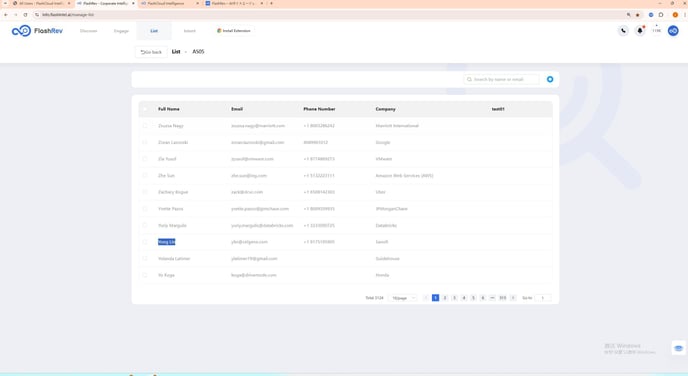This screenshot has height=376, width=688.
Task: Click the browser forward arrow
Action: 15,14
